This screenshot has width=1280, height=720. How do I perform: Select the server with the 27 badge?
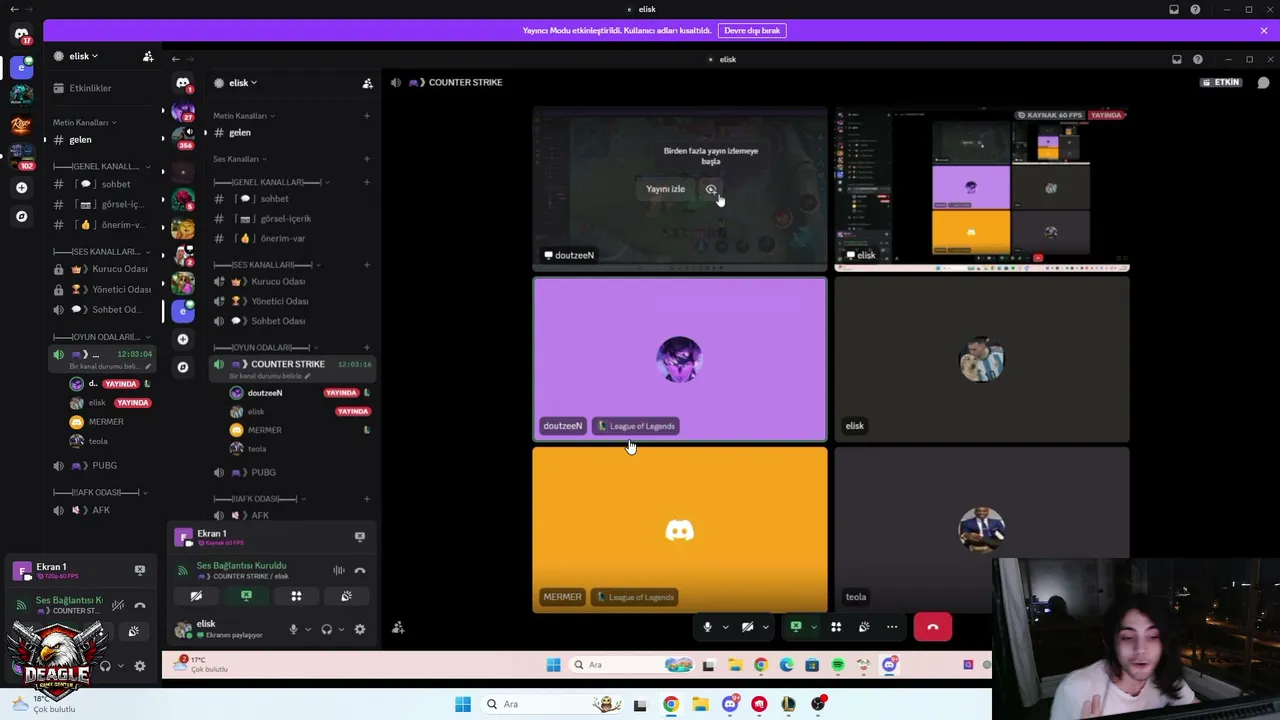pos(183,110)
